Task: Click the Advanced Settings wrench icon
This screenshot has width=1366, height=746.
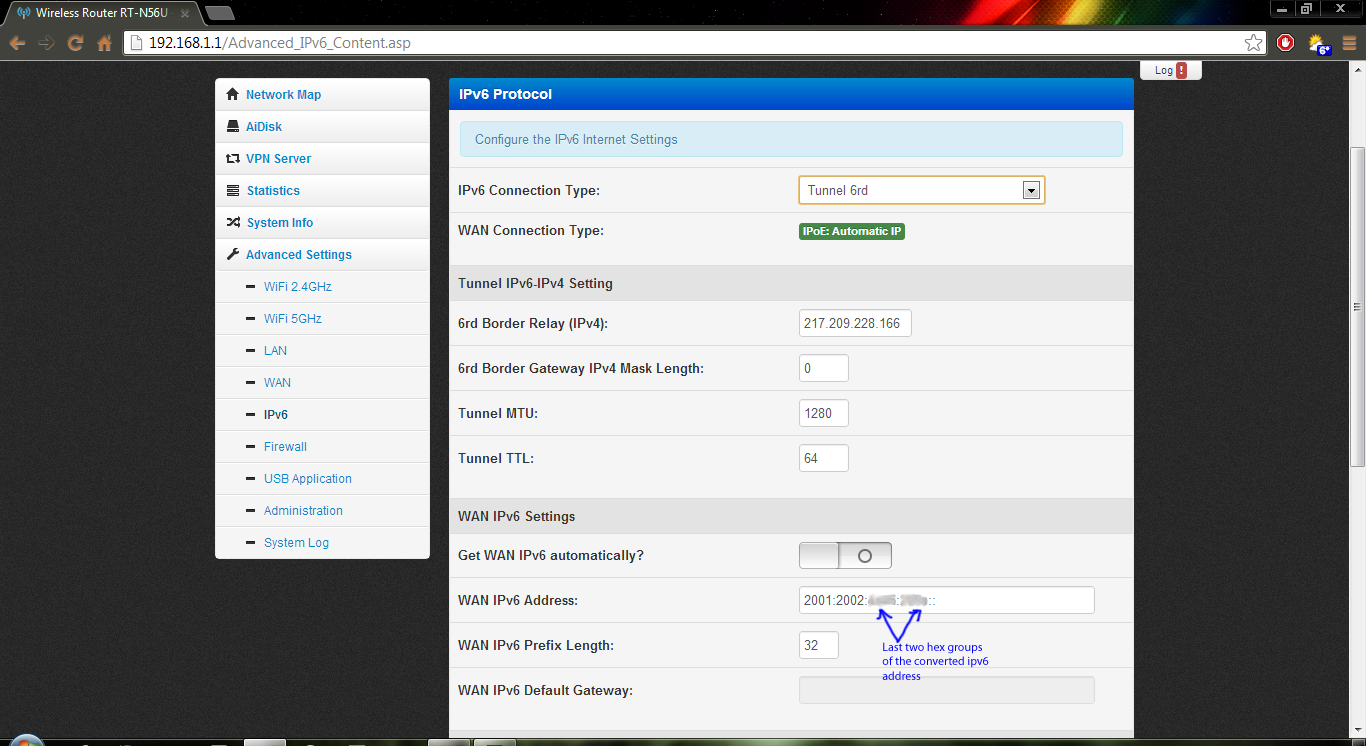Action: [233, 255]
